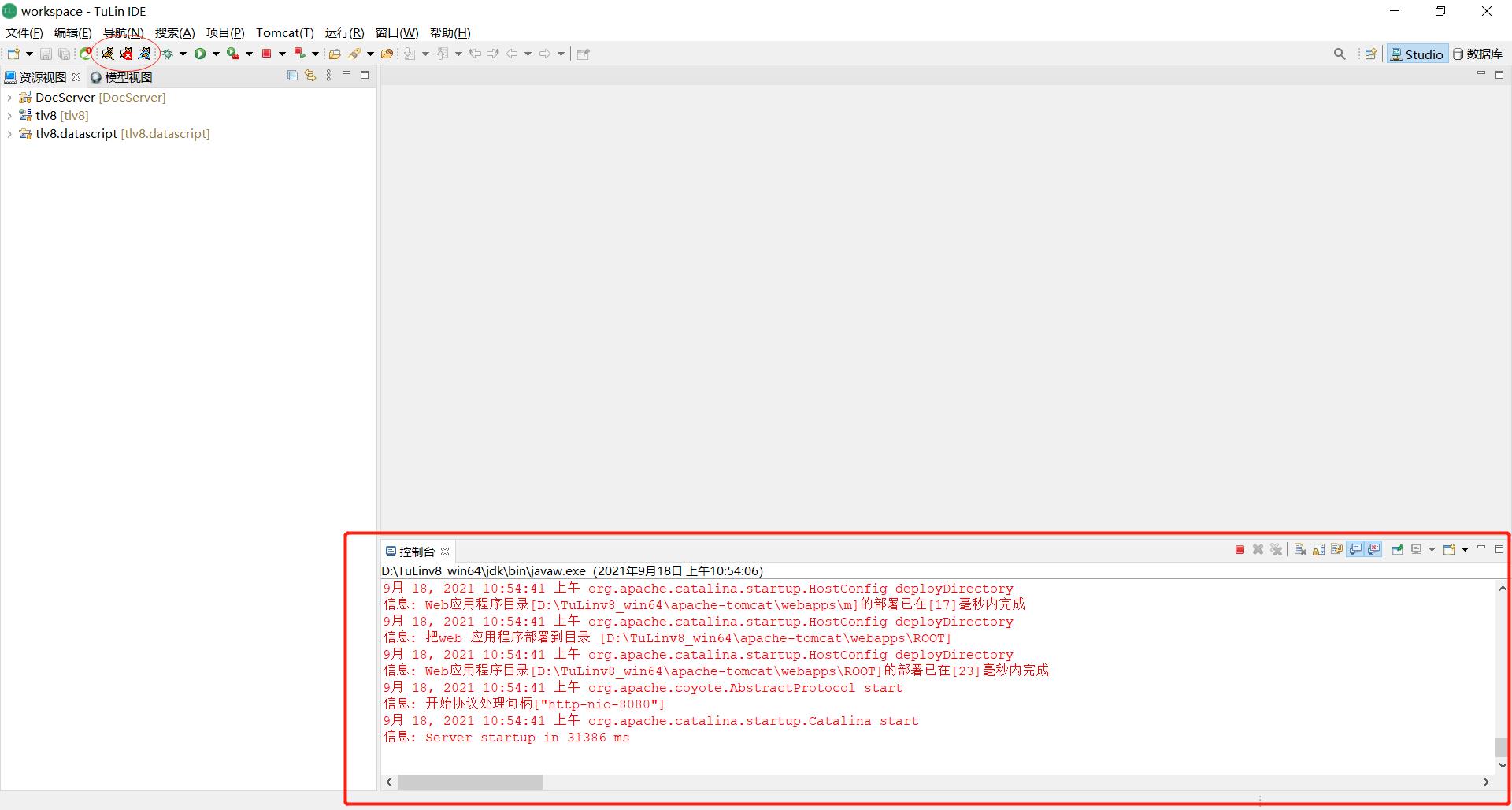Click the Open Console icon
The image size is (1512, 810).
tap(1448, 549)
